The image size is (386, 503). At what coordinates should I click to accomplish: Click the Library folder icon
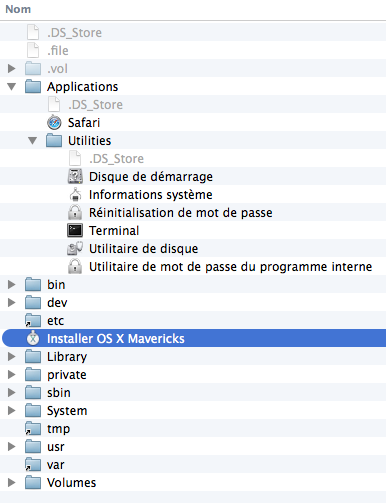coord(33,357)
